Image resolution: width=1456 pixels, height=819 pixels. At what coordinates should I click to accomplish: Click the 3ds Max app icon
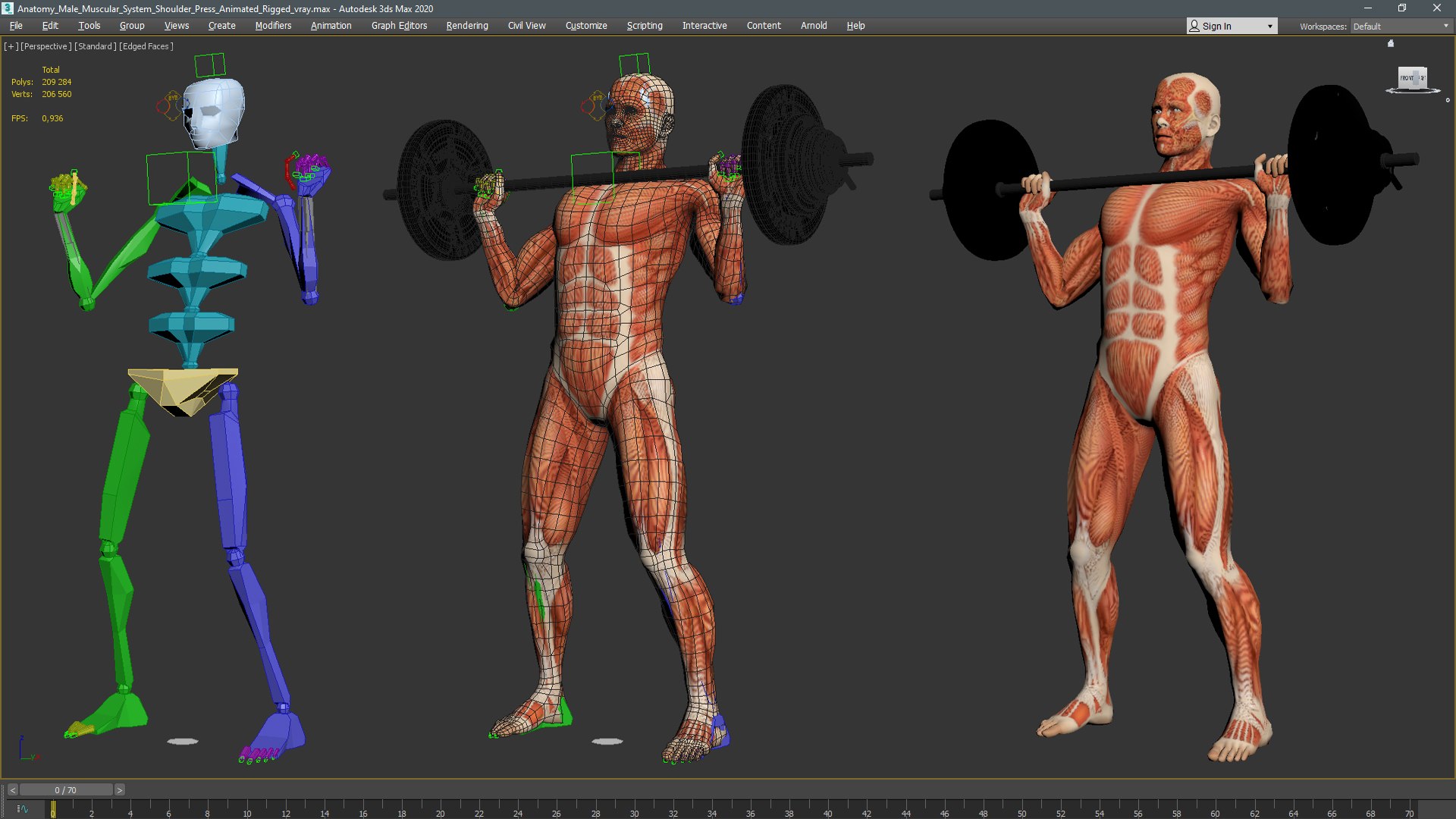pos(8,8)
